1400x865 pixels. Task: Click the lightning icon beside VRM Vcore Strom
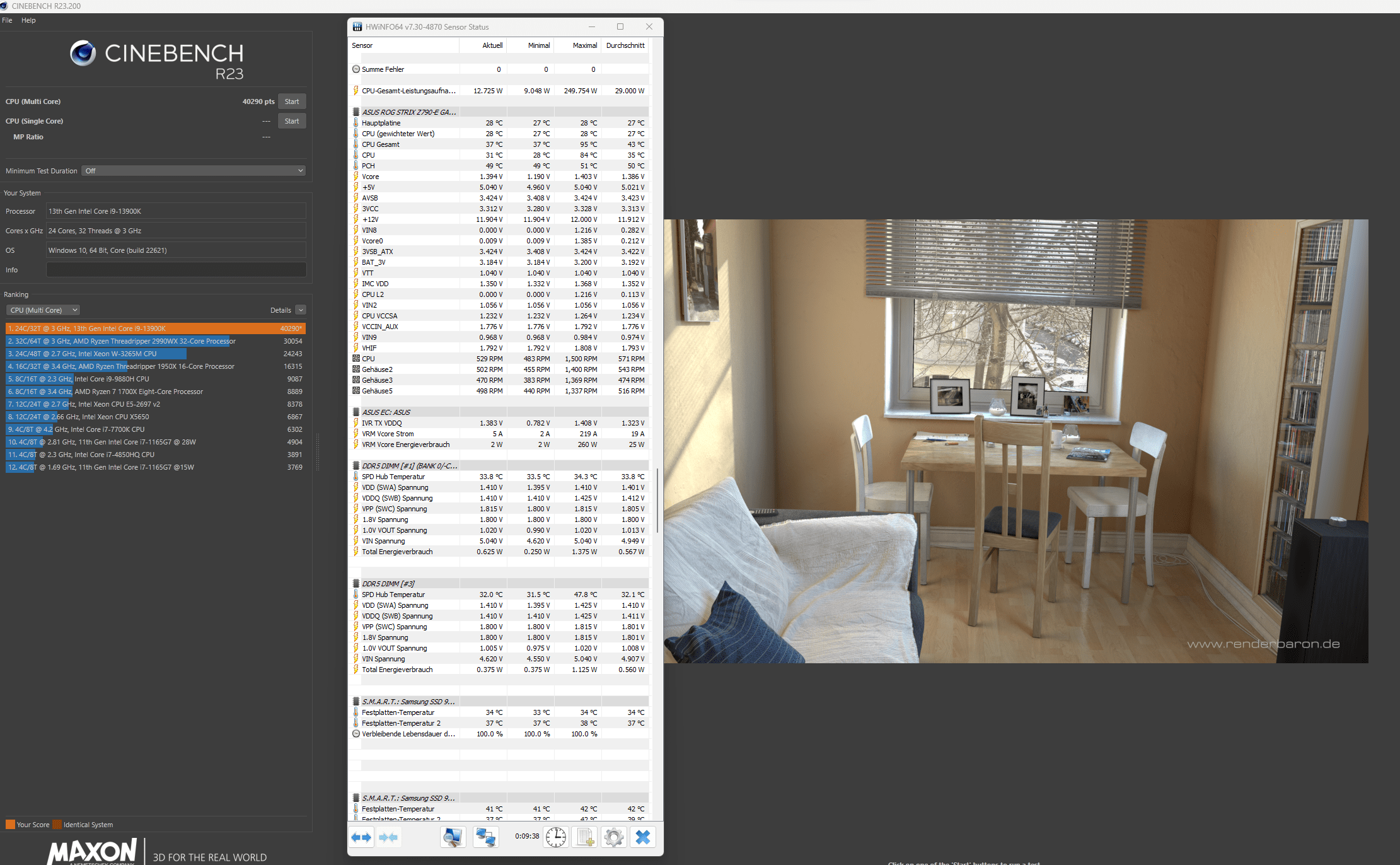[356, 434]
